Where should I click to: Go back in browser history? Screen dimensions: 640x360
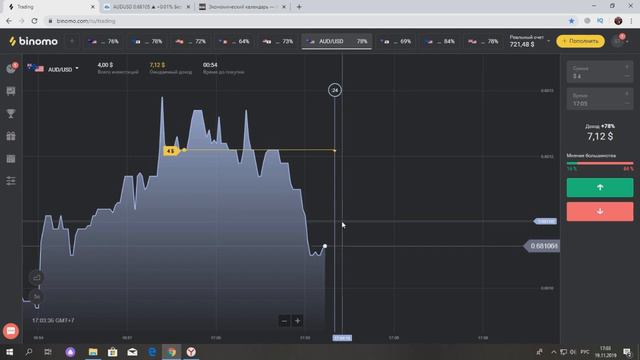(x=9, y=21)
